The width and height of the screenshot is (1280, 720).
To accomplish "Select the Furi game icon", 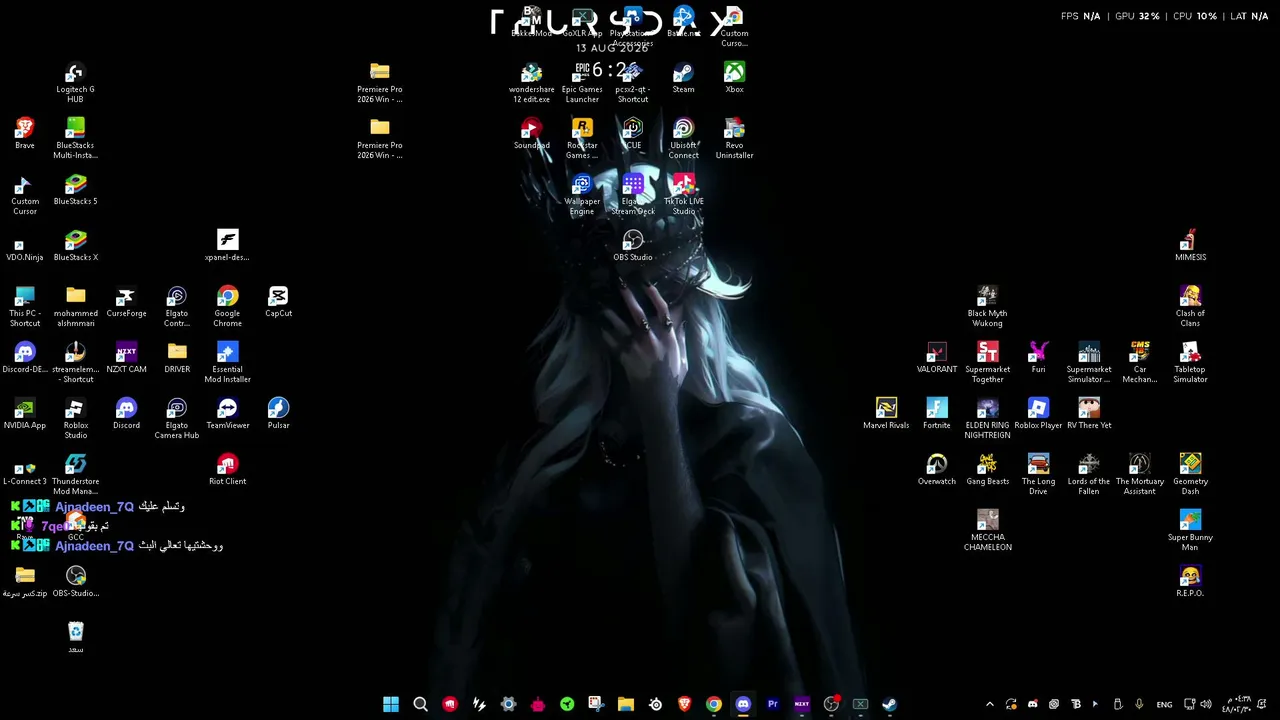I will point(1038,358).
